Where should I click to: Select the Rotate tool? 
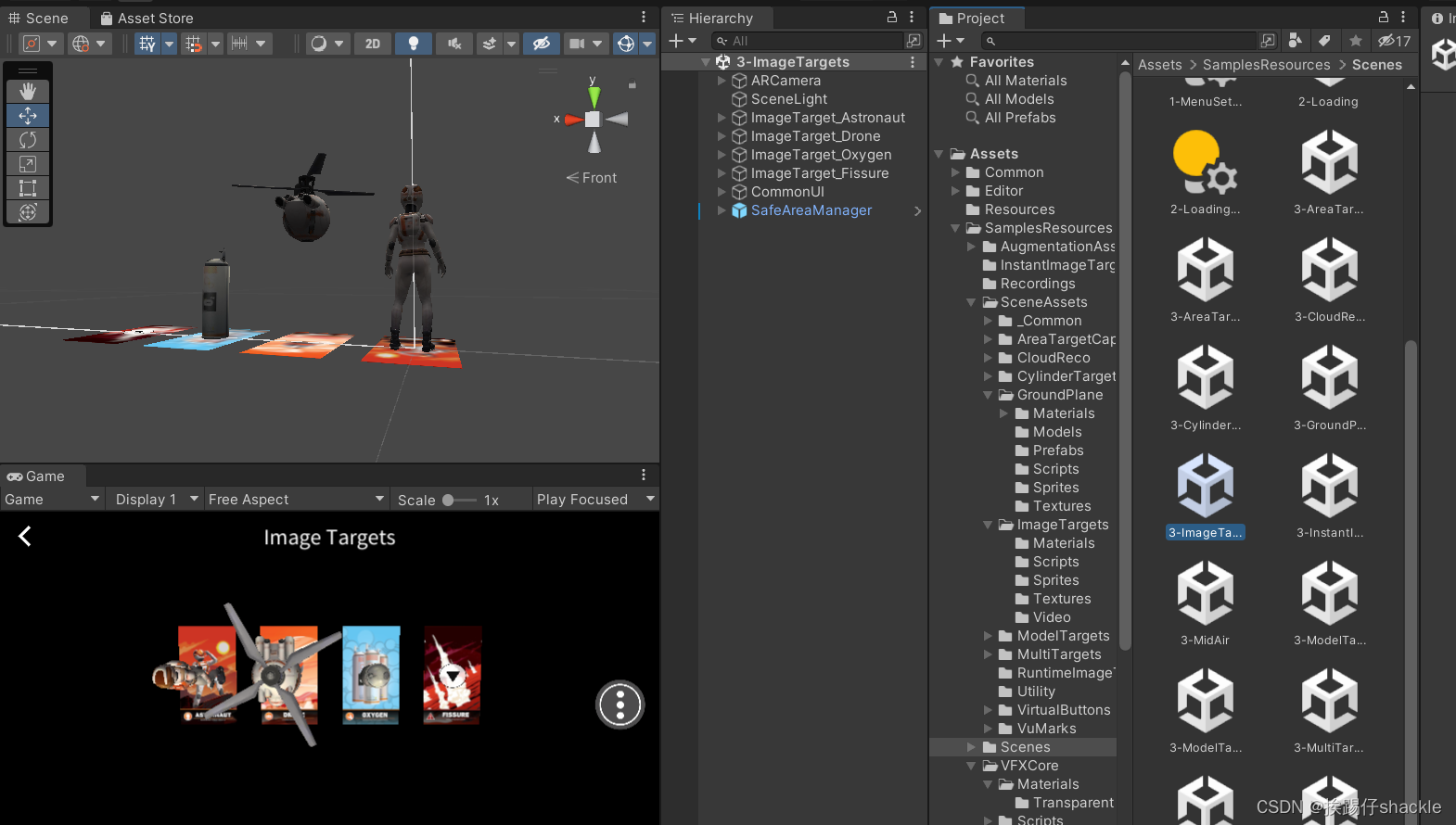click(28, 139)
